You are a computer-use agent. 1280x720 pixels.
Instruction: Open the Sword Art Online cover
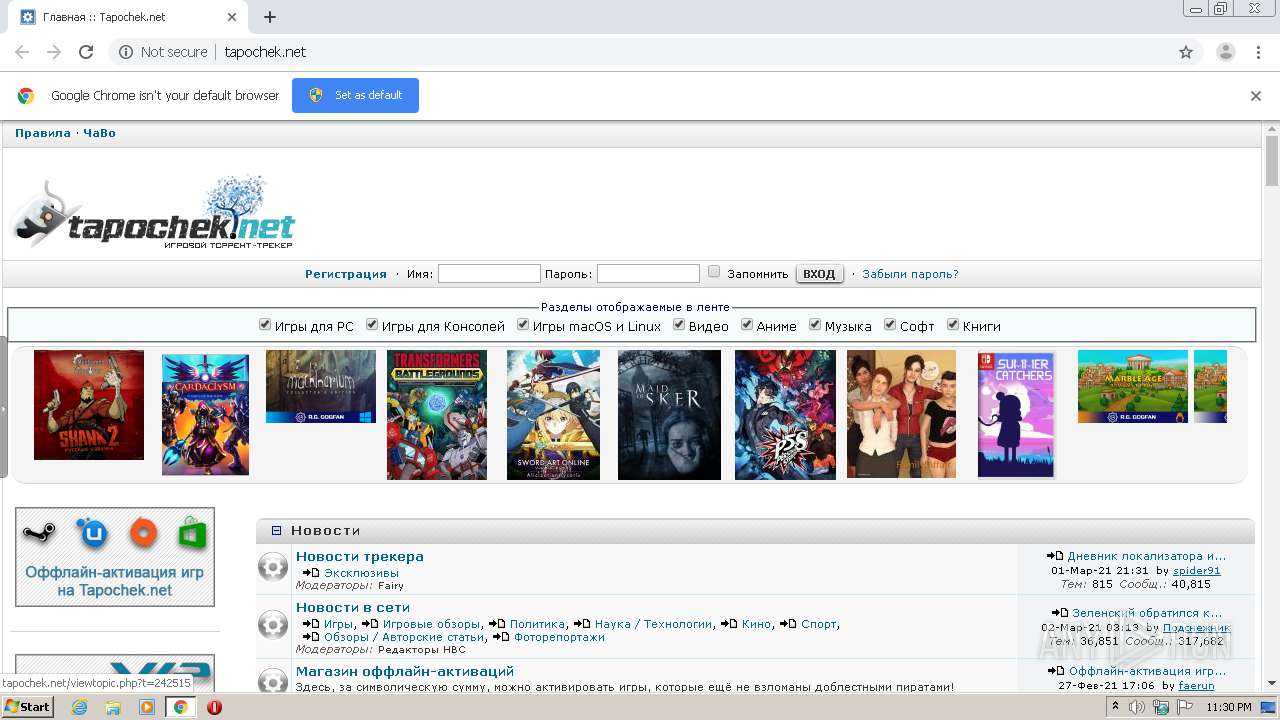coord(553,415)
